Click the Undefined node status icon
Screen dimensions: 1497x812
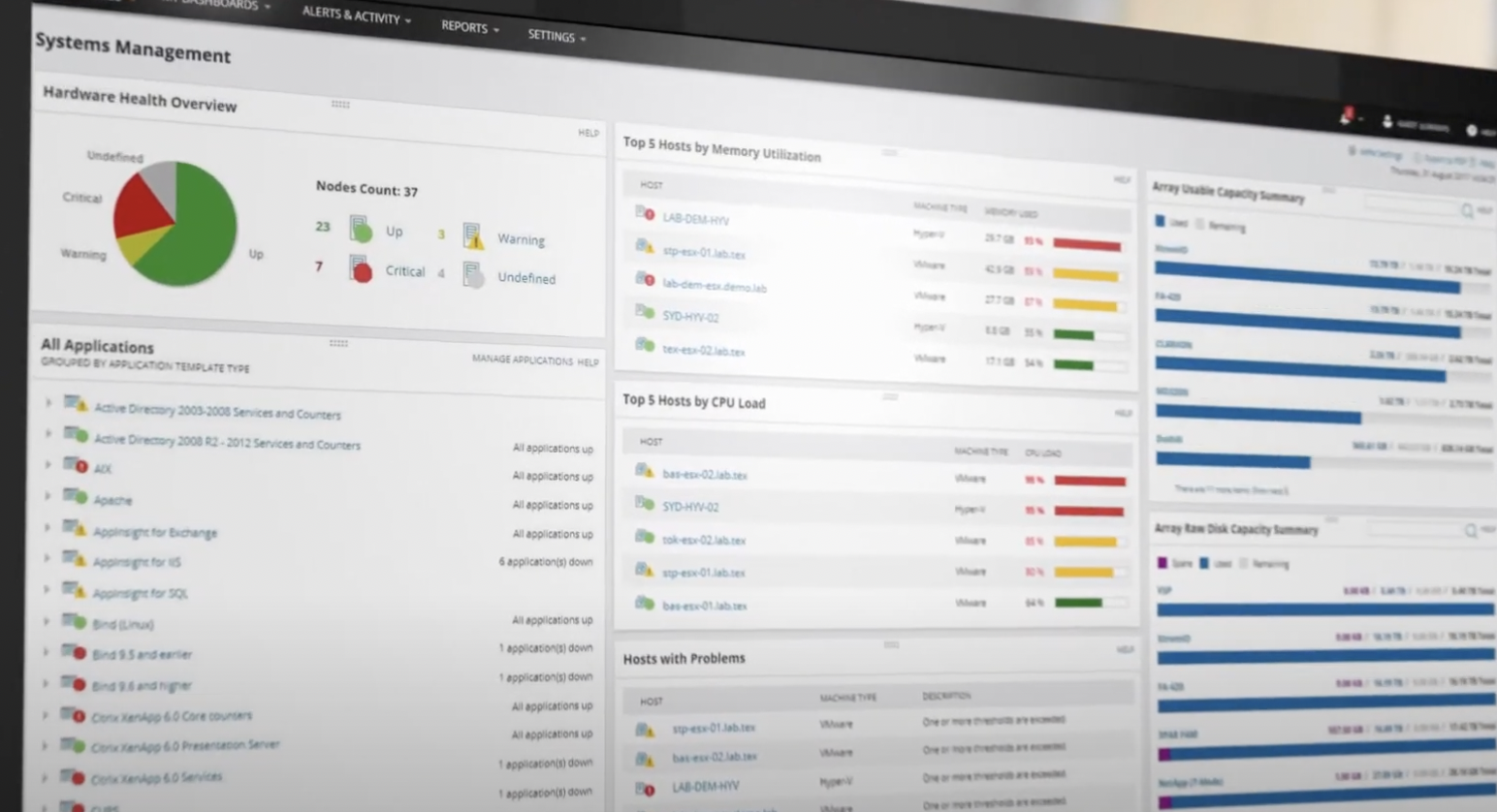pyautogui.click(x=473, y=275)
